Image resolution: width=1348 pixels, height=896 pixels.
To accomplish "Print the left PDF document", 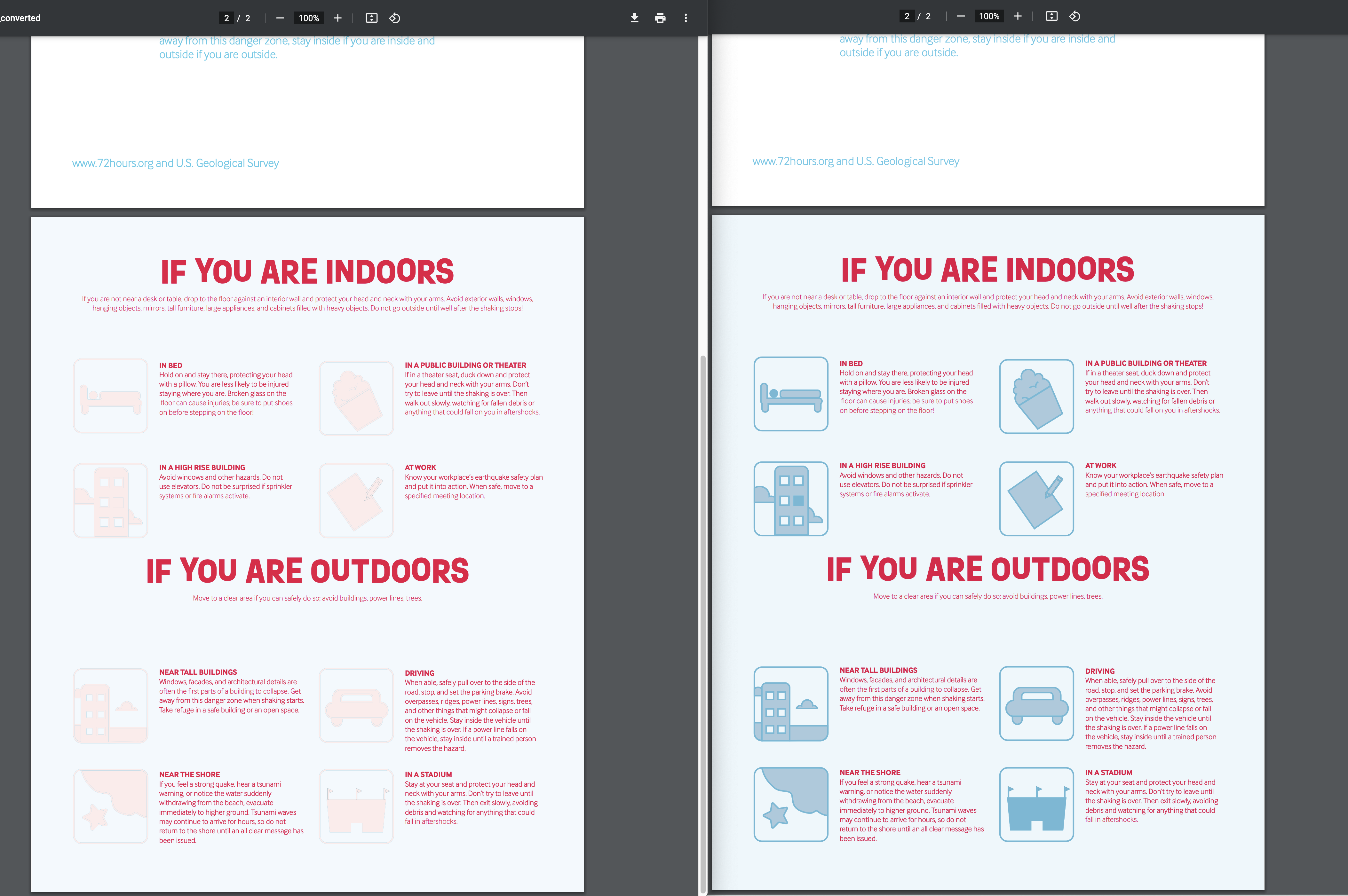I will pyautogui.click(x=660, y=18).
